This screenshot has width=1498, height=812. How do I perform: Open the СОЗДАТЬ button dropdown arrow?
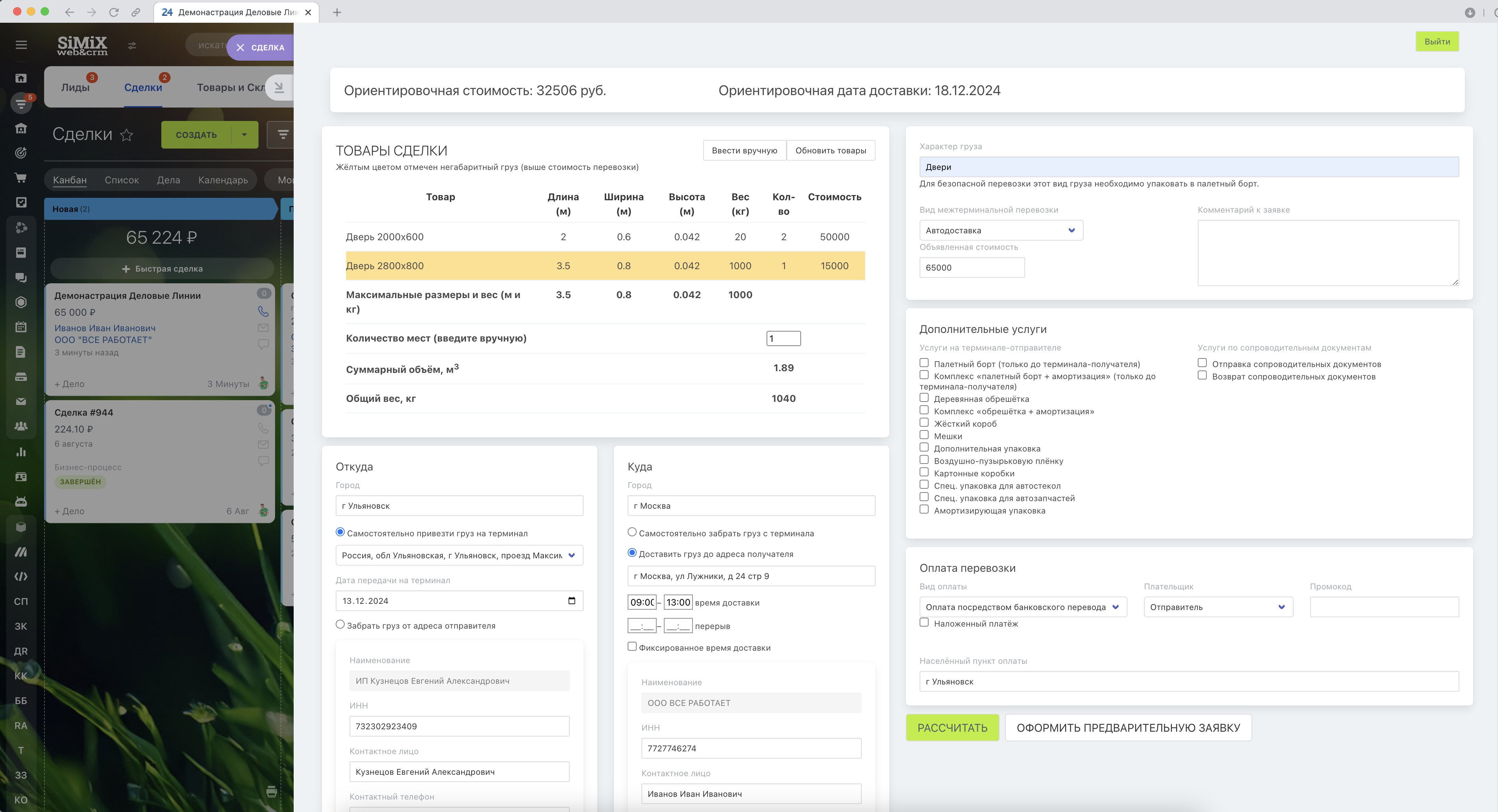point(244,135)
